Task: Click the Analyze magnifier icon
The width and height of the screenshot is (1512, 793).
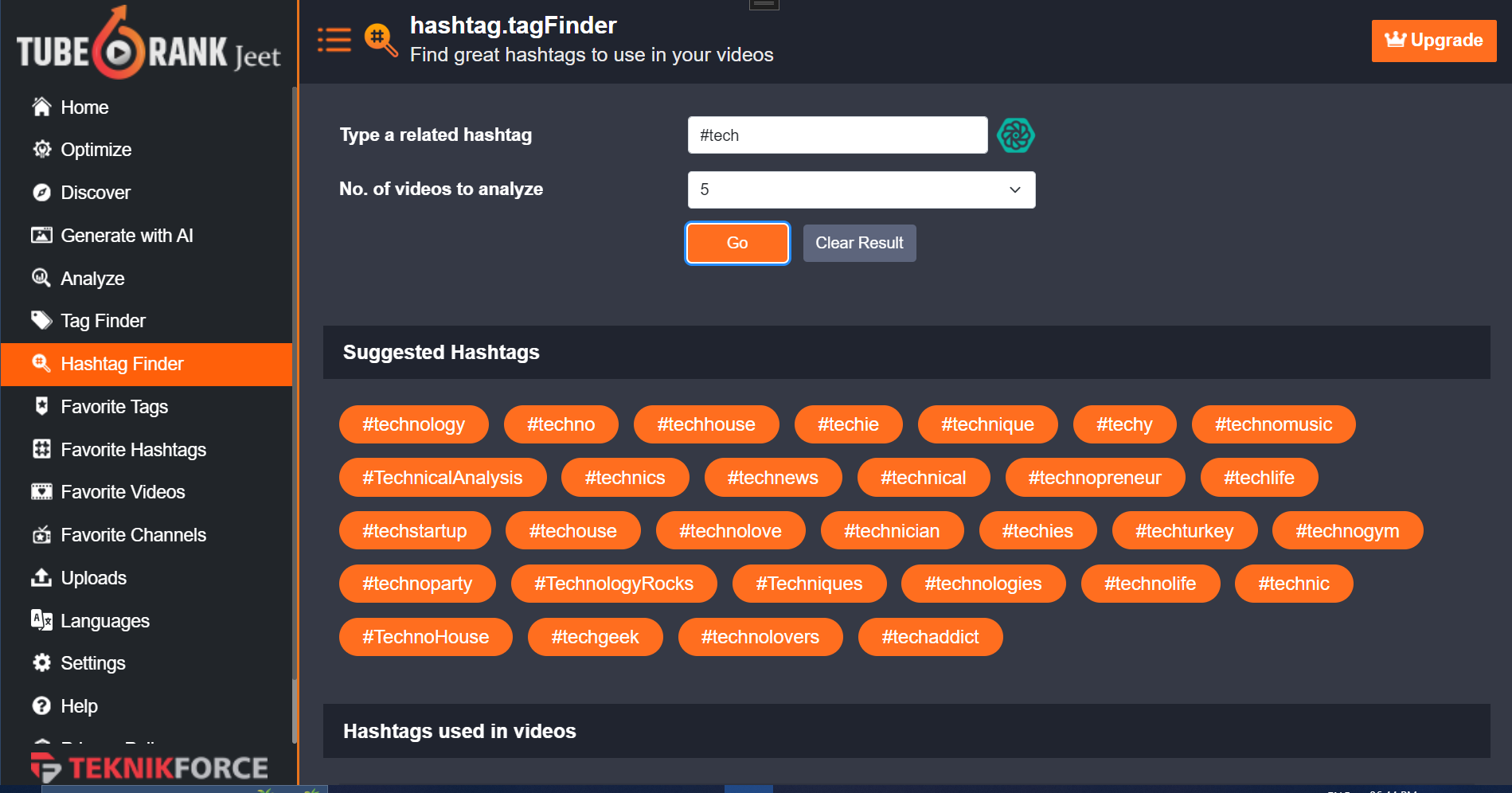Action: pyautogui.click(x=41, y=278)
